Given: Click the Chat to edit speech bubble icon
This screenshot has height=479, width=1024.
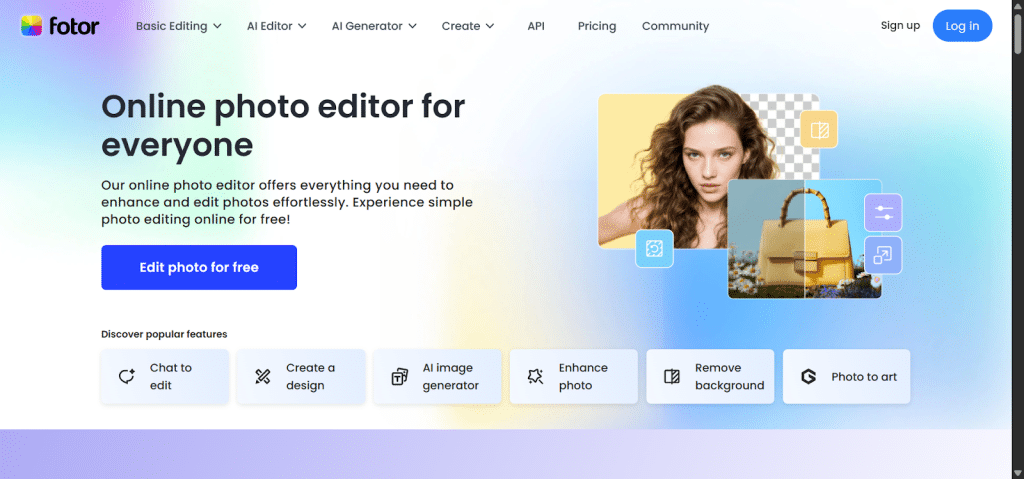Looking at the screenshot, I should tap(127, 376).
